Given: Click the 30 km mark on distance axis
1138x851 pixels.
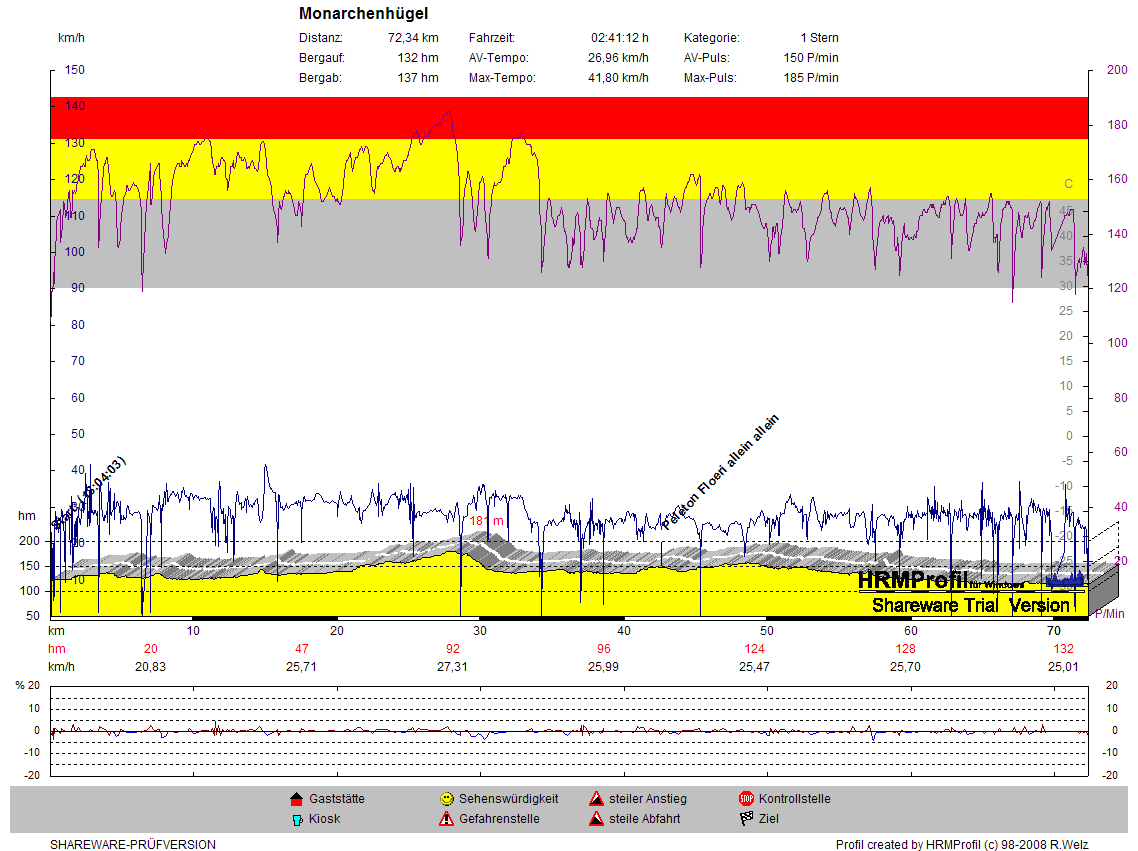Looking at the screenshot, I should (x=481, y=631).
